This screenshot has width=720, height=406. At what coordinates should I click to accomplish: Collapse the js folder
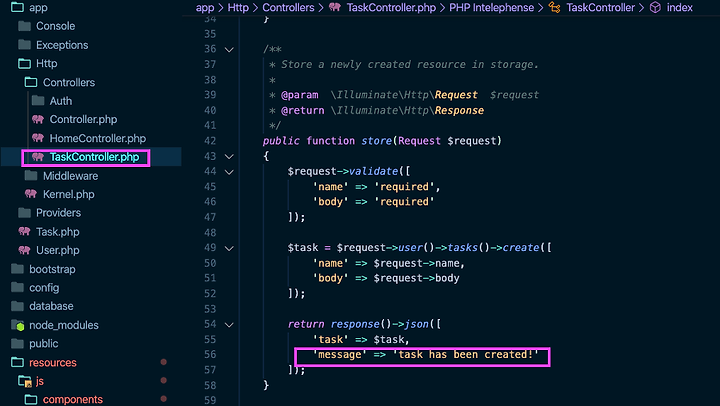40,381
